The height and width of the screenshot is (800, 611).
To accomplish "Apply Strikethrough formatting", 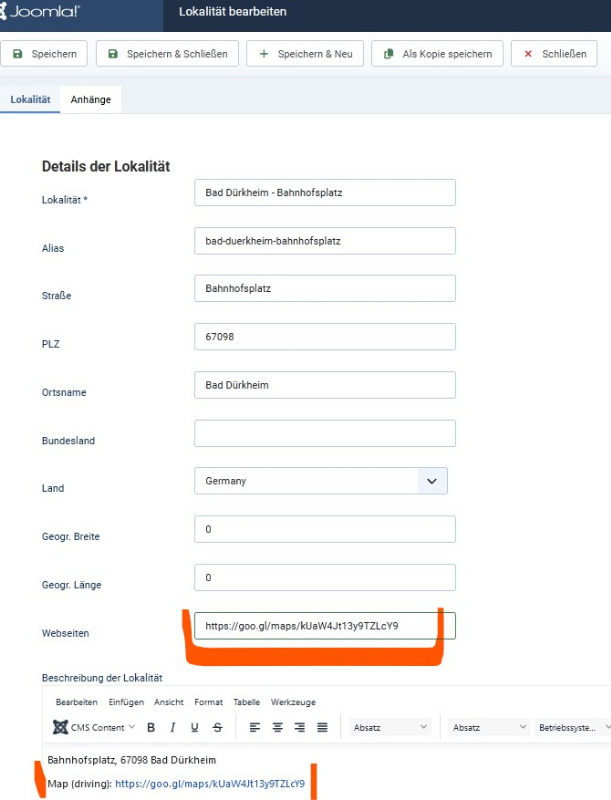I will (217, 728).
